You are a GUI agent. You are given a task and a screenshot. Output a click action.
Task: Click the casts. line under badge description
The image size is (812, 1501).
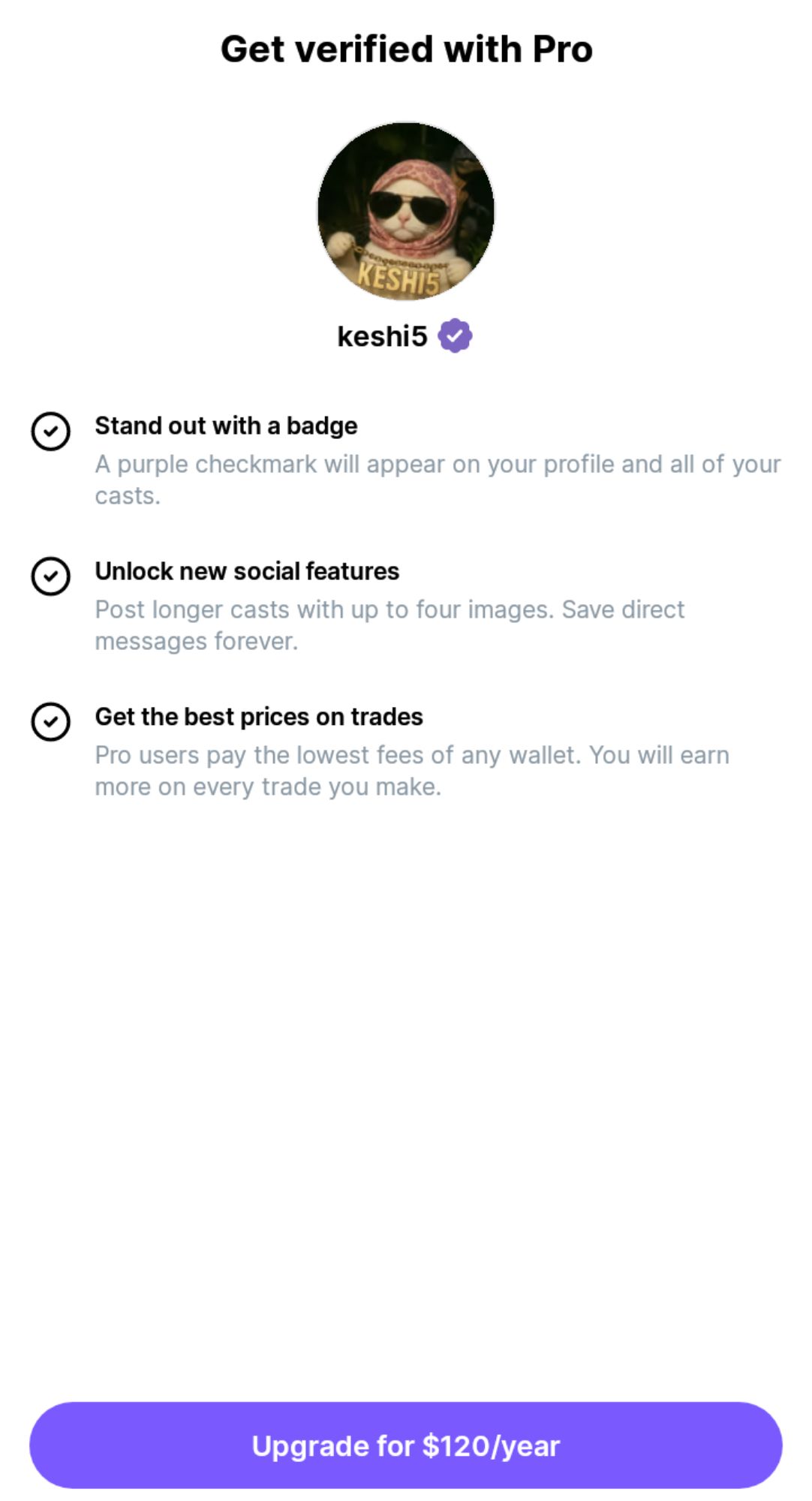tap(128, 496)
